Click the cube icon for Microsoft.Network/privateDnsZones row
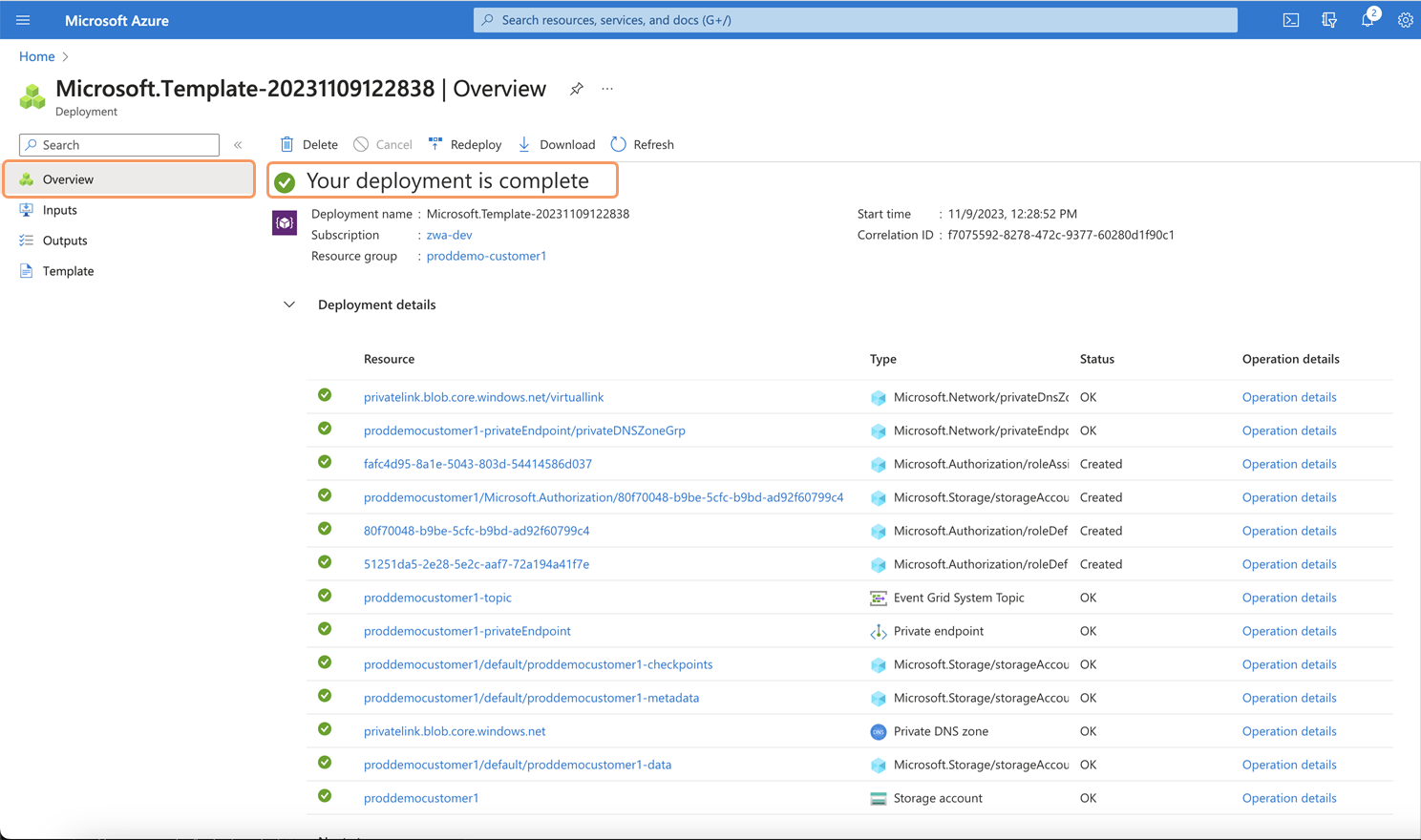The image size is (1421, 840). 879,398
